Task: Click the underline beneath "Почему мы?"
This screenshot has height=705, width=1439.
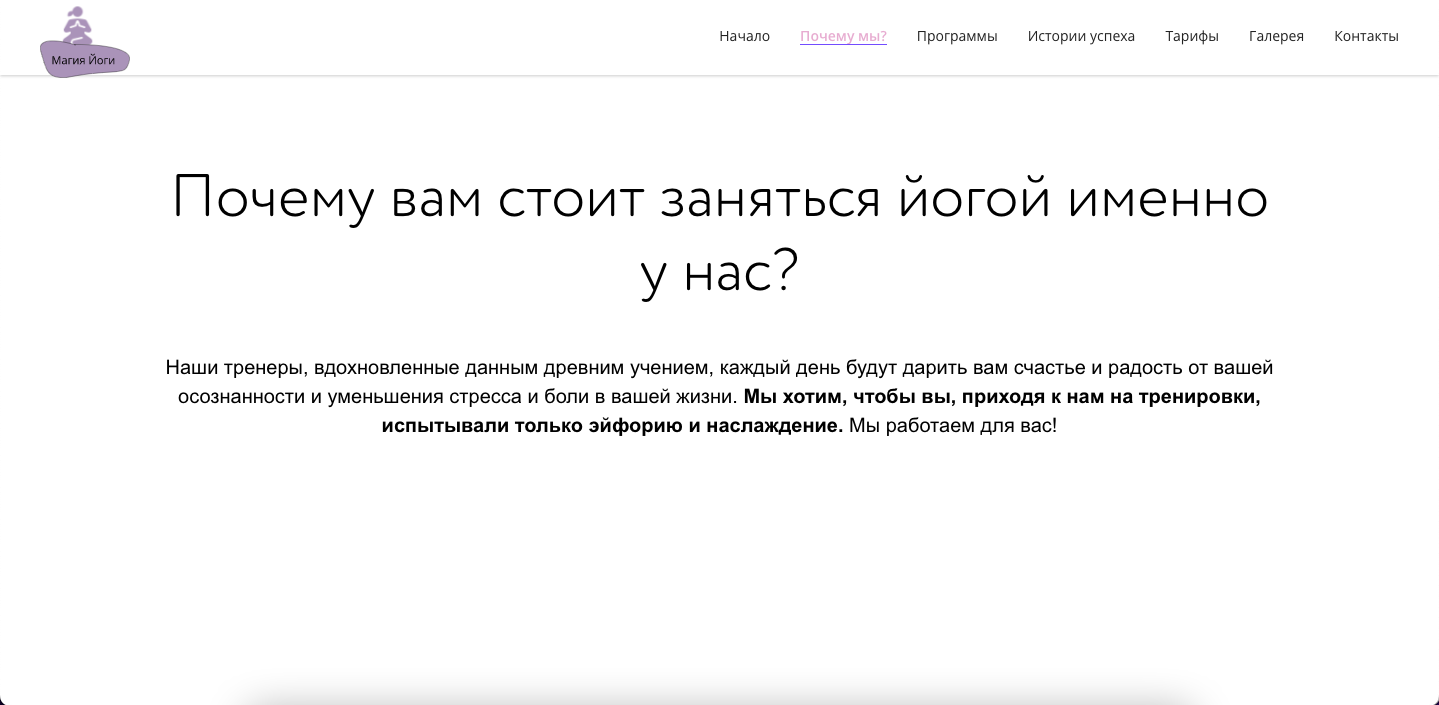Action: click(842, 46)
